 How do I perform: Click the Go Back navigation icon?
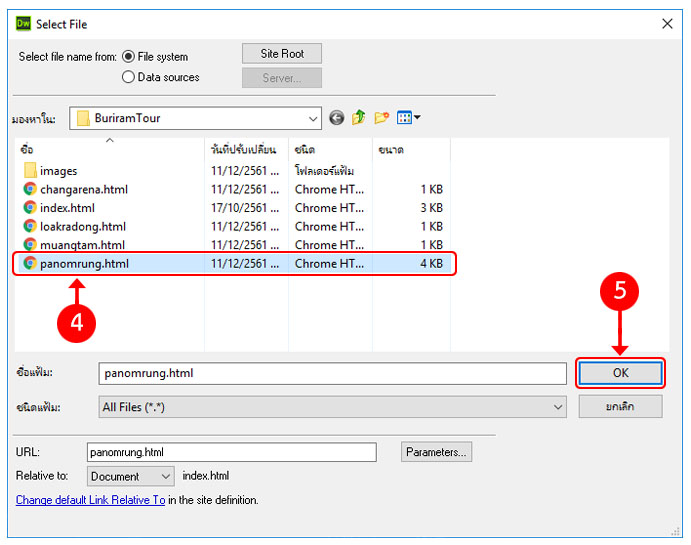(x=336, y=118)
